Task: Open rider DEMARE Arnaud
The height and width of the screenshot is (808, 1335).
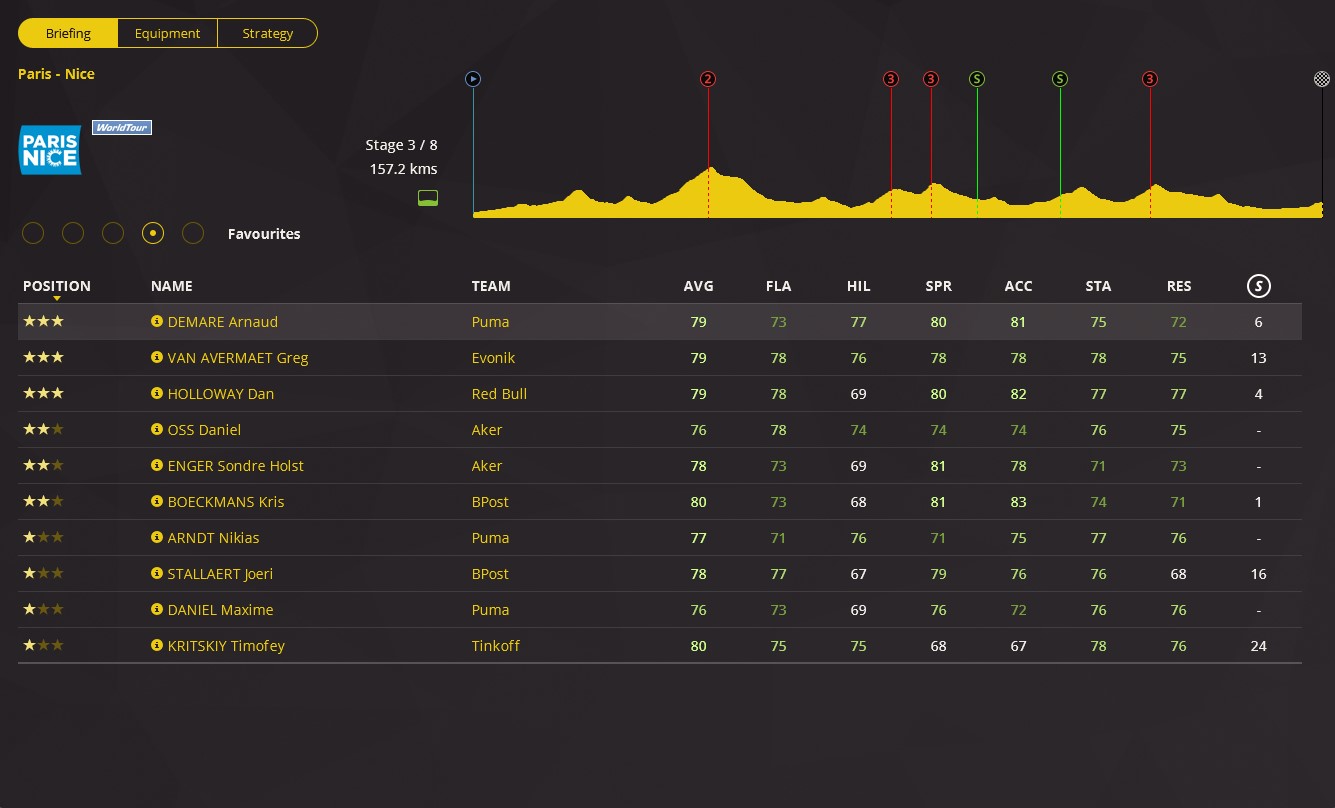Action: [x=223, y=322]
